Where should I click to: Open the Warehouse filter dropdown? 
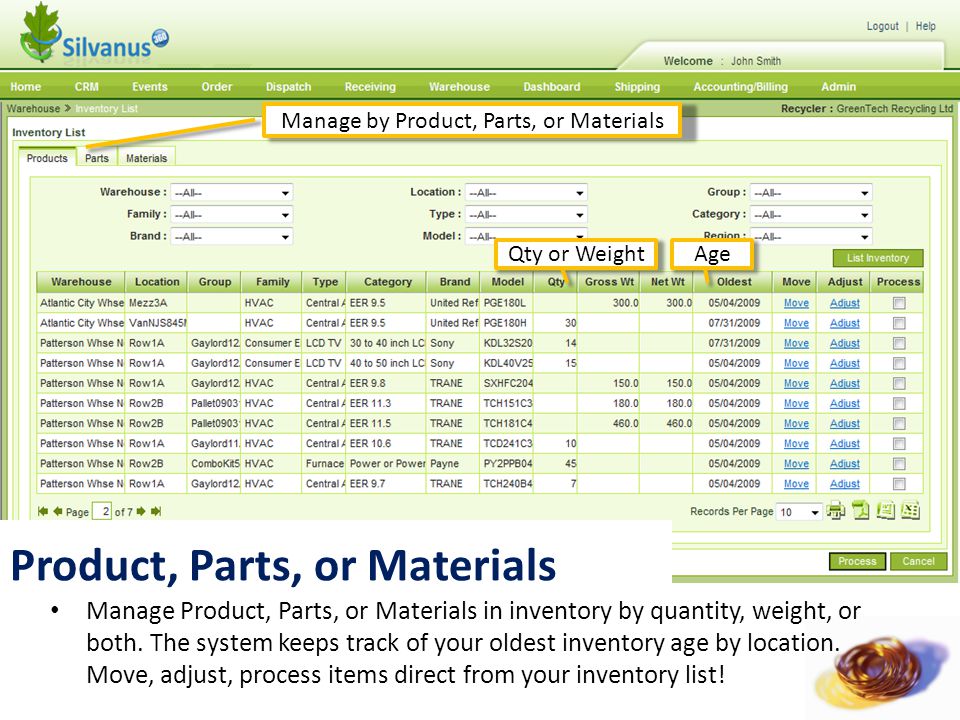pyautogui.click(x=231, y=193)
